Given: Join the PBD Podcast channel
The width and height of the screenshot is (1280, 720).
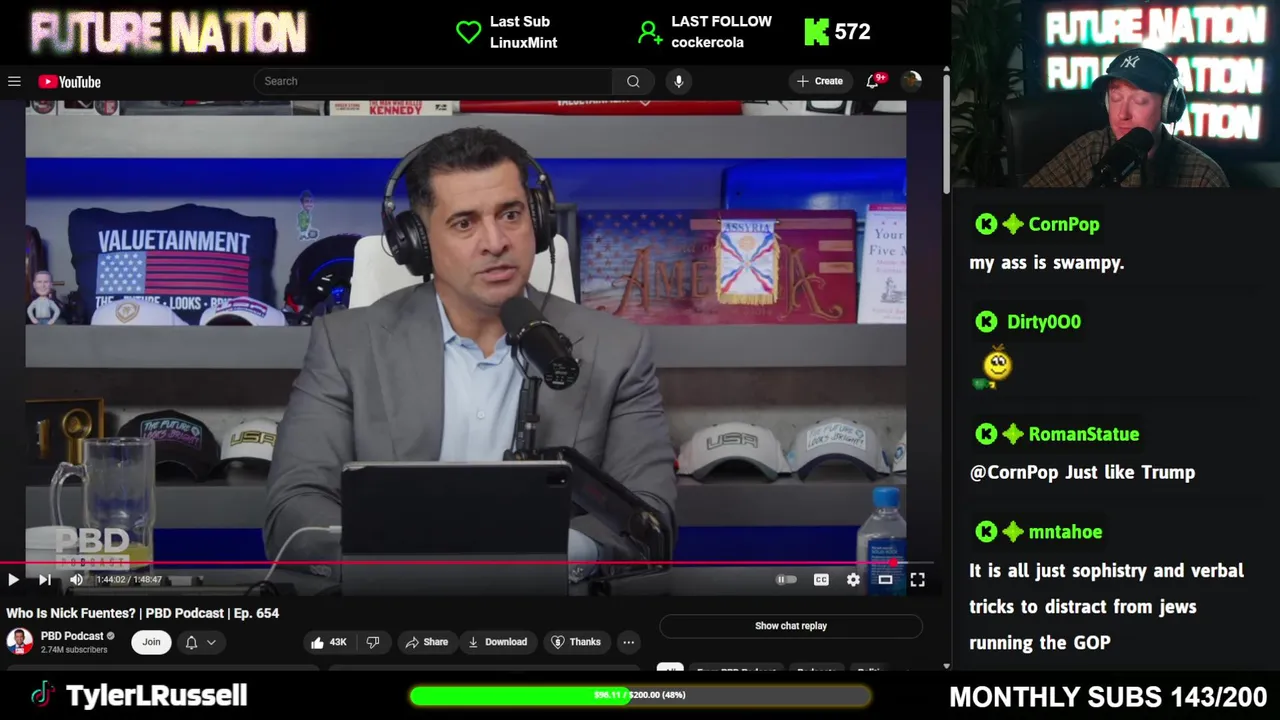Looking at the screenshot, I should point(151,642).
